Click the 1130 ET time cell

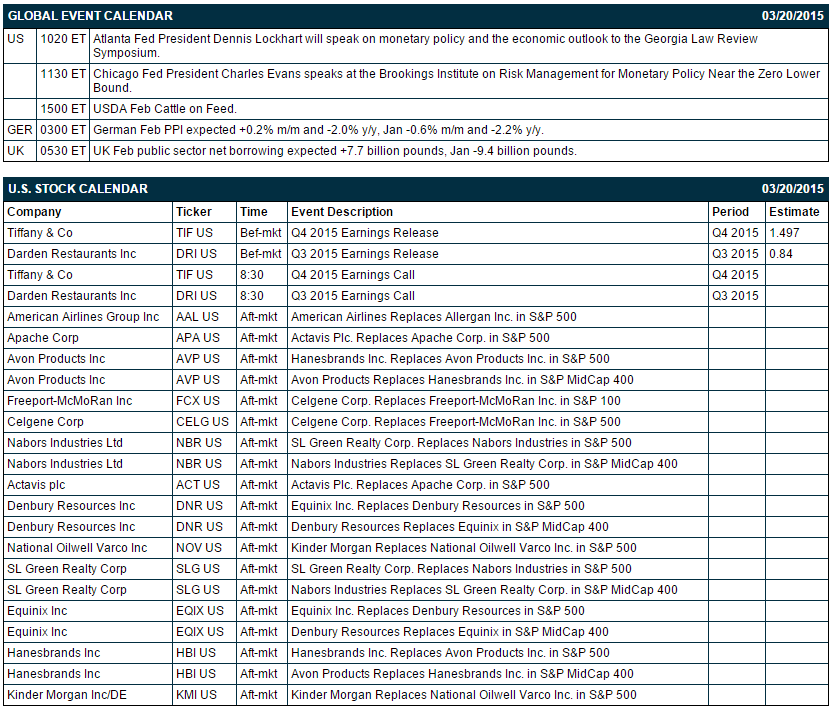(63, 74)
